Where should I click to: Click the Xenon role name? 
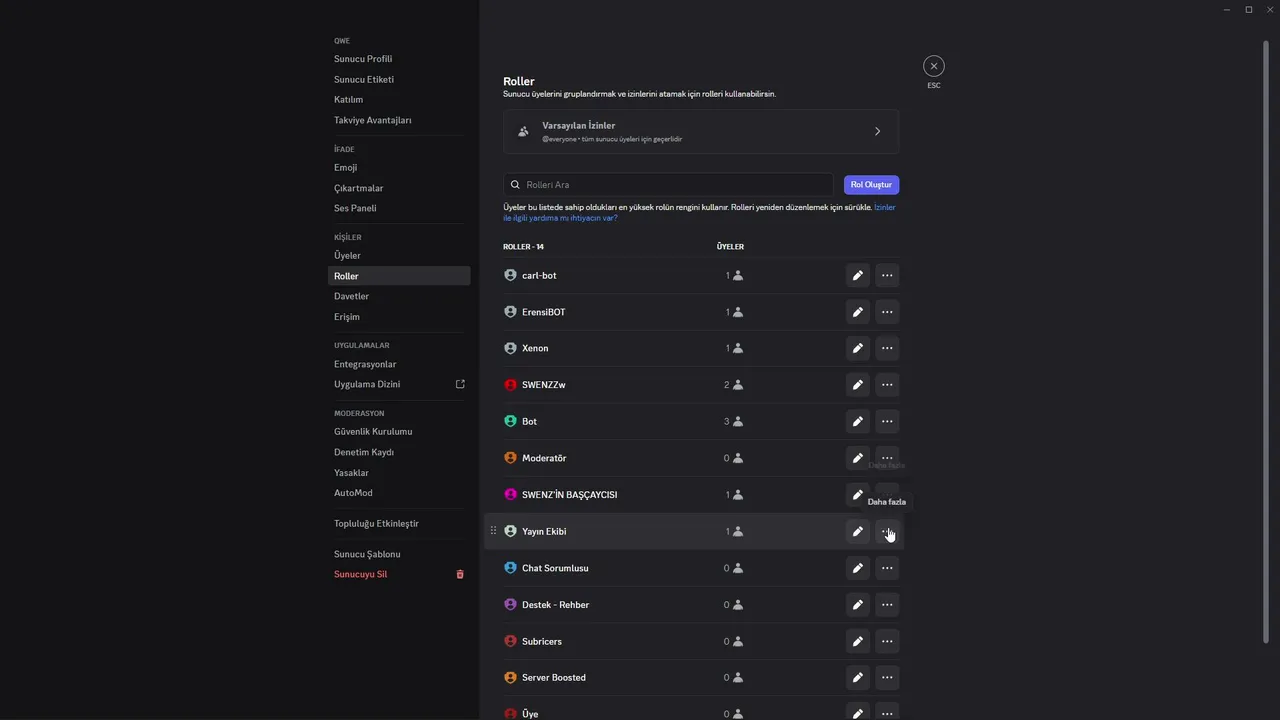(x=535, y=348)
